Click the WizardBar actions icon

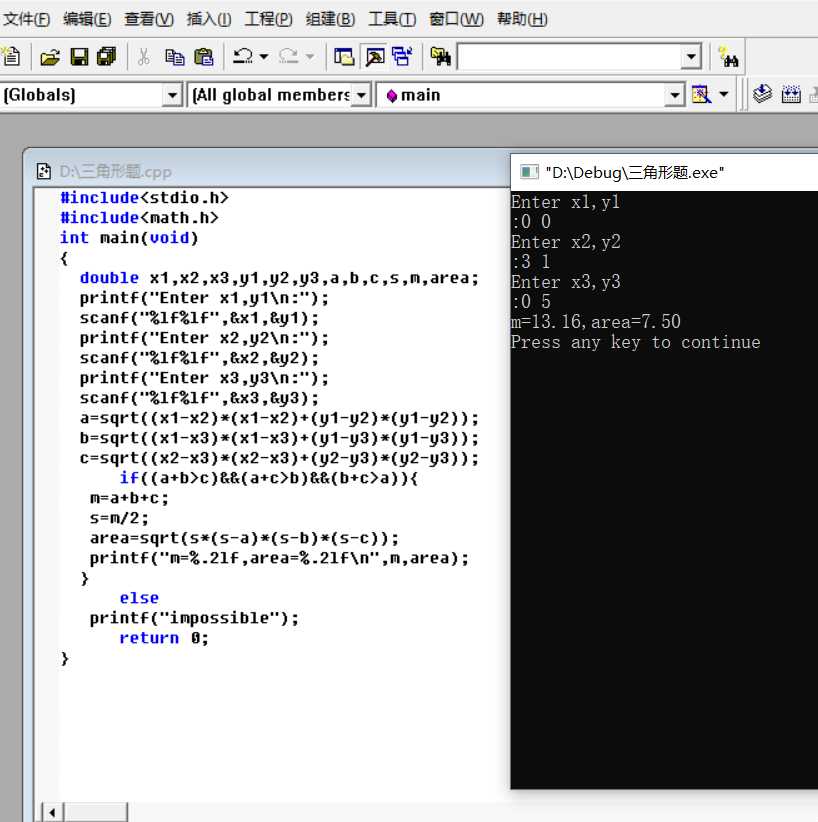[x=702, y=95]
